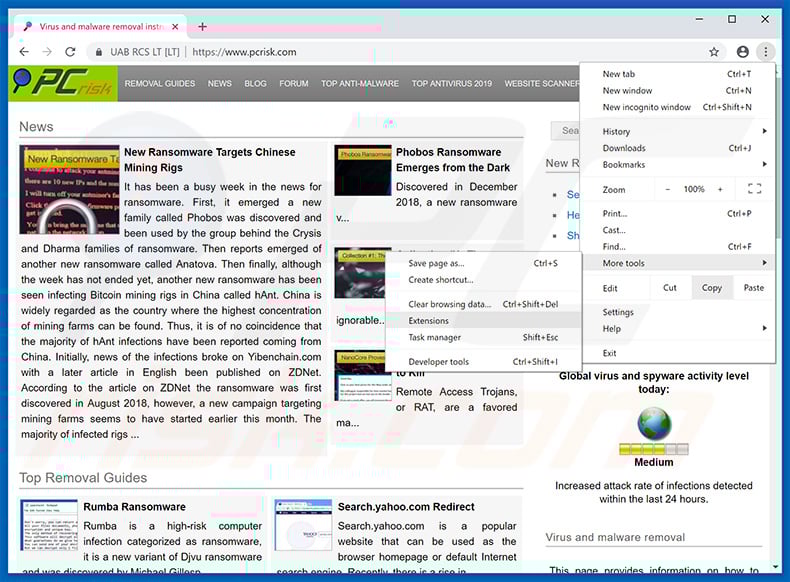
Task: Increase zoom with plus button
Action: (720, 189)
